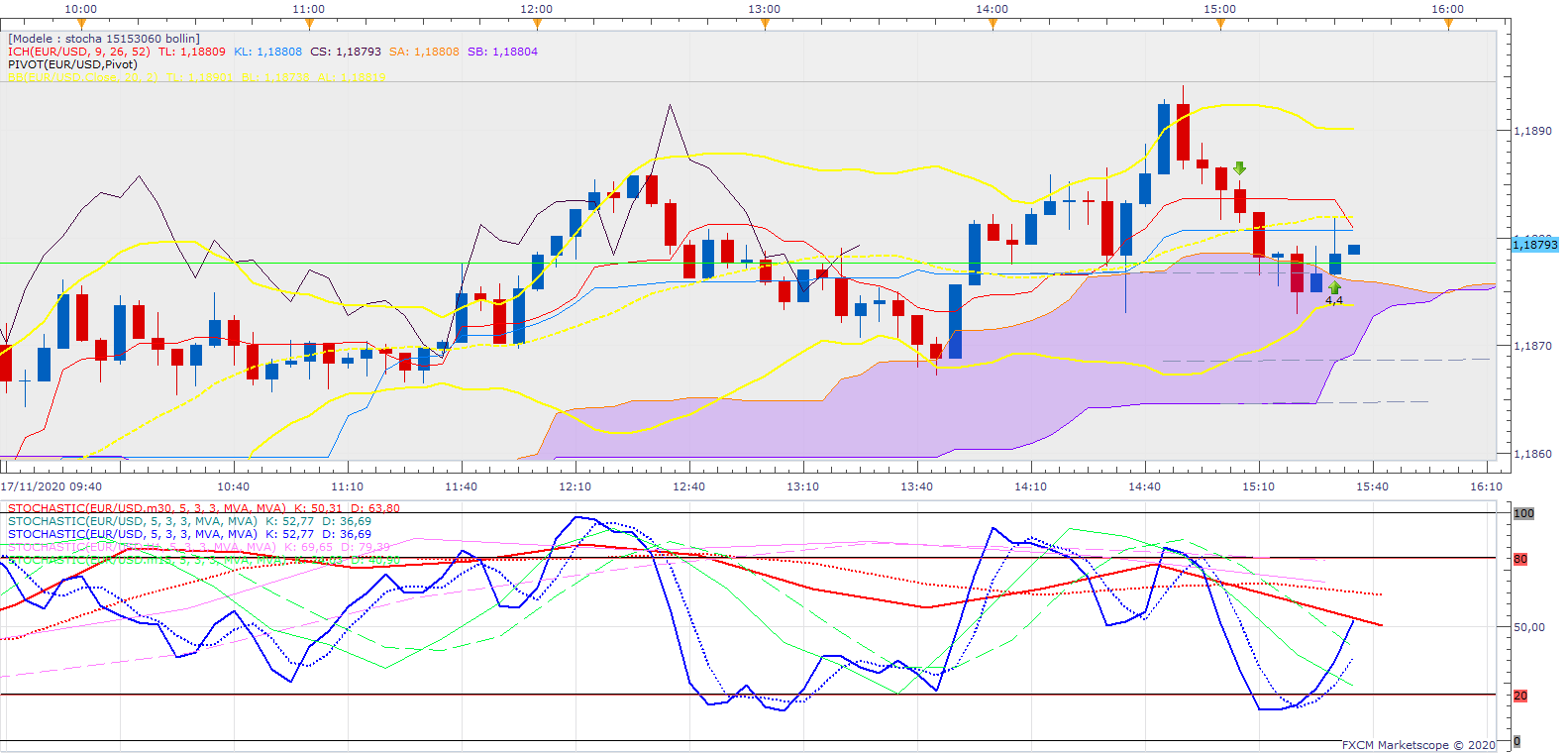1568x753 pixels.
Task: Click the 1,1890 price axis label
Action: 1532,131
